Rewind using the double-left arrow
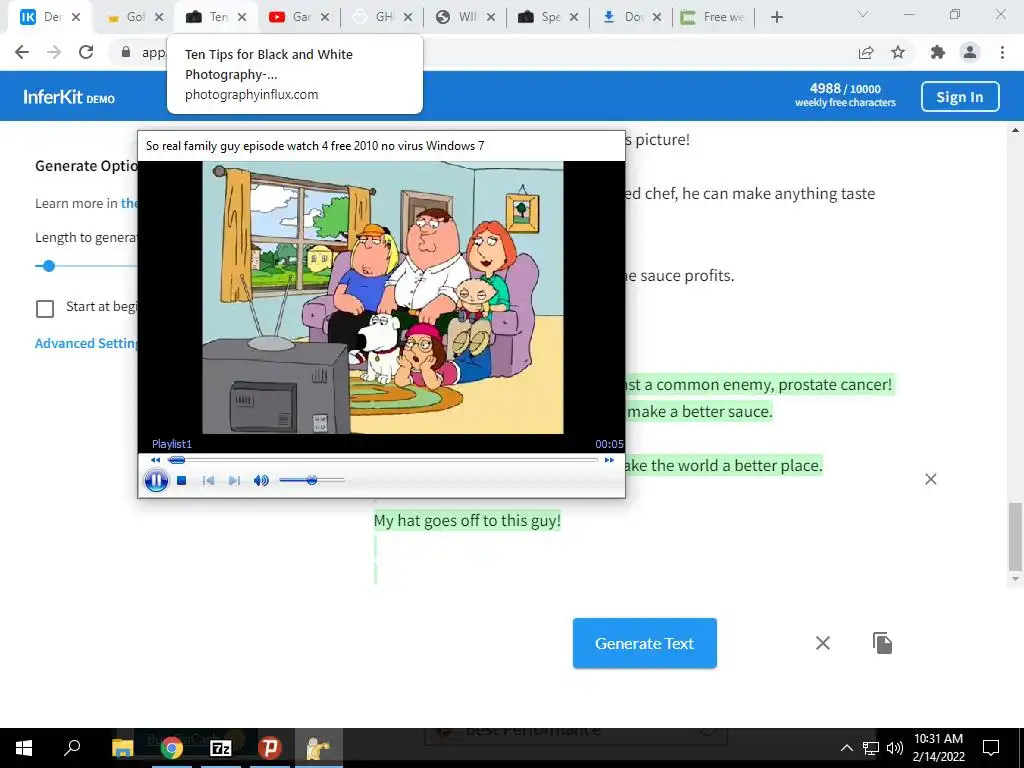The height and width of the screenshot is (768, 1024). pyautogui.click(x=155, y=460)
